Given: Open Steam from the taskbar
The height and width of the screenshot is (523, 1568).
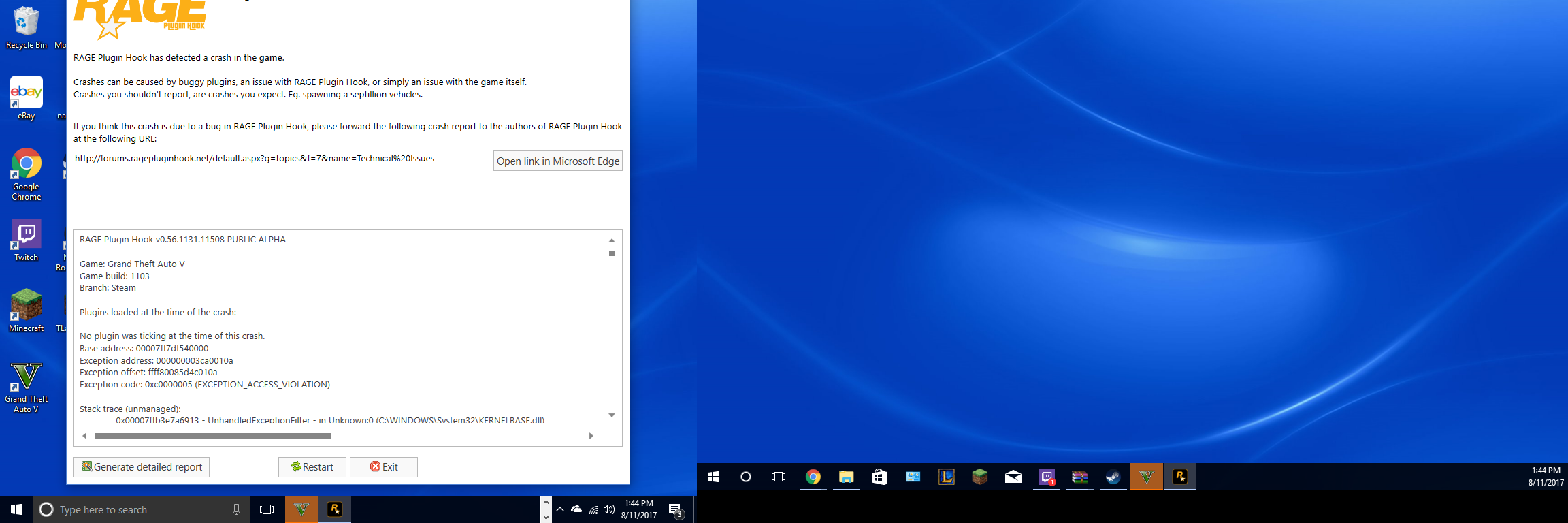Looking at the screenshot, I should [x=1113, y=477].
